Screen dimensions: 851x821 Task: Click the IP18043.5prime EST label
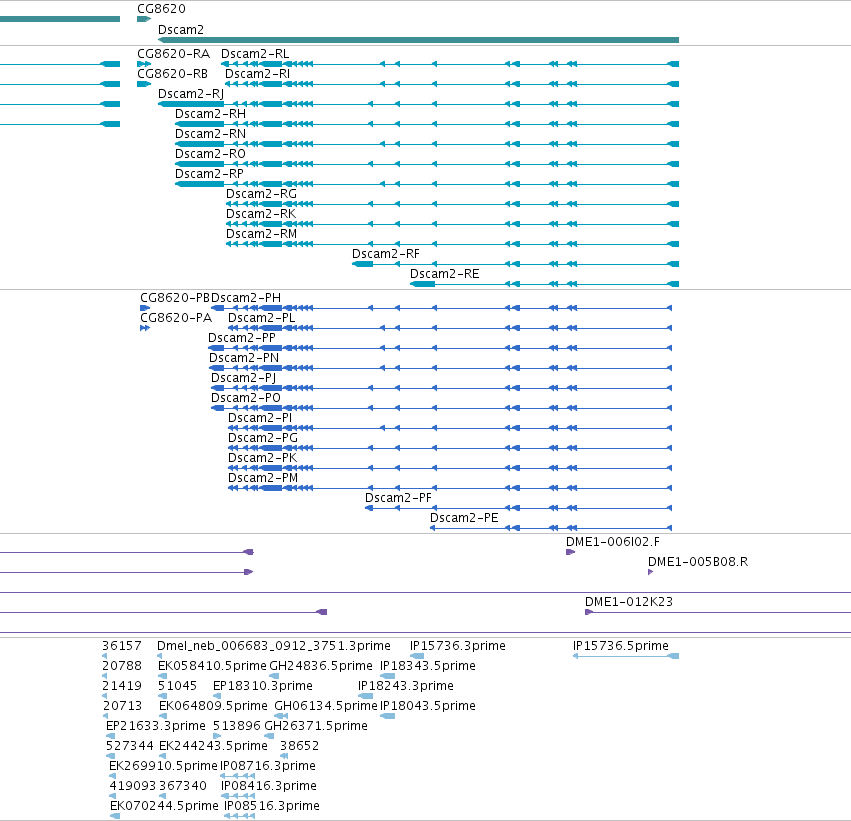point(428,707)
